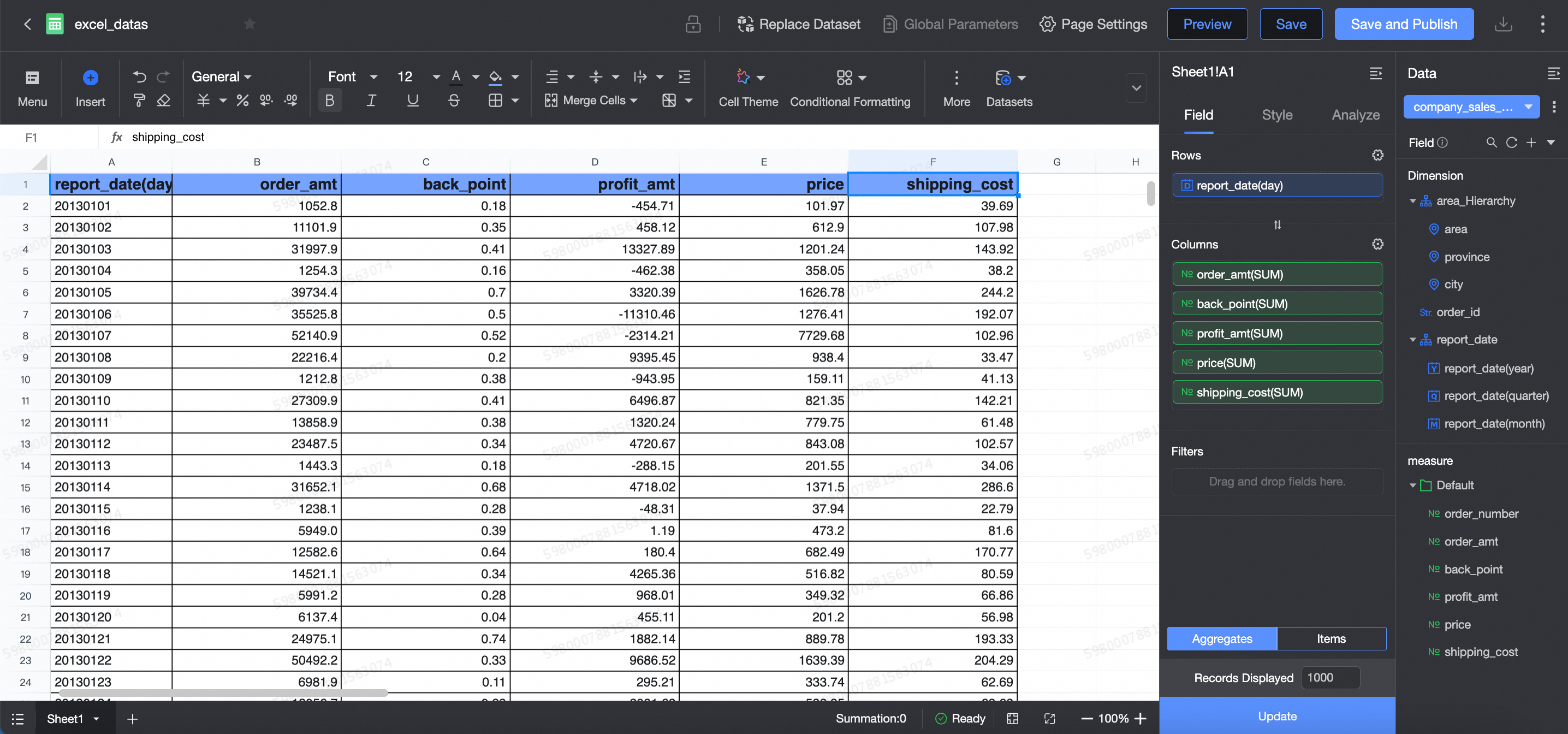Click the F1 cell reference box
The width and height of the screenshot is (1568, 734).
click(49, 137)
